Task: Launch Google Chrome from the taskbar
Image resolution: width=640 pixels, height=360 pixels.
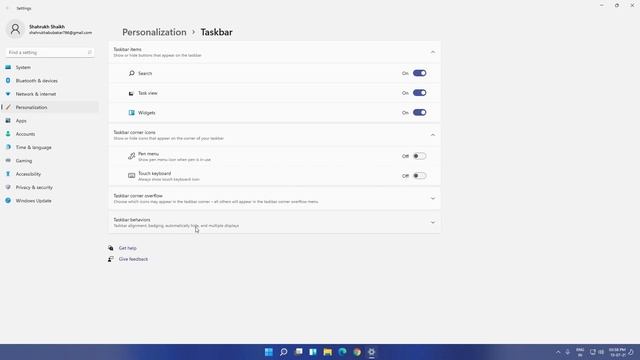Action: point(357,352)
